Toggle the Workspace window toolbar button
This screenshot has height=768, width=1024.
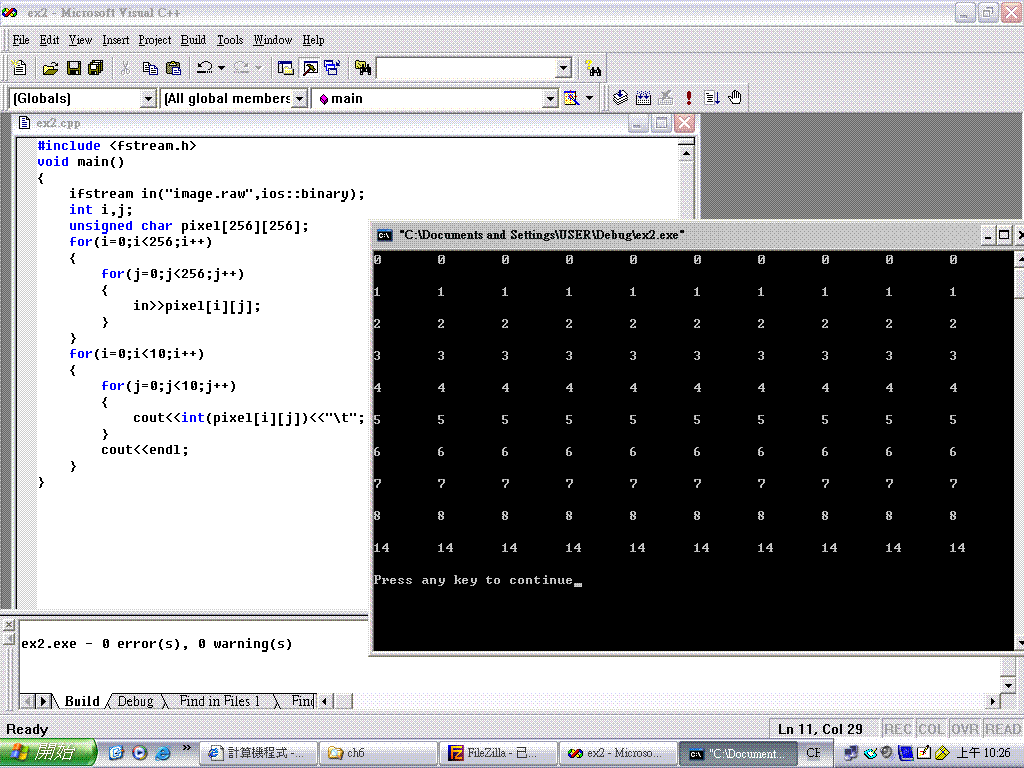coord(286,68)
